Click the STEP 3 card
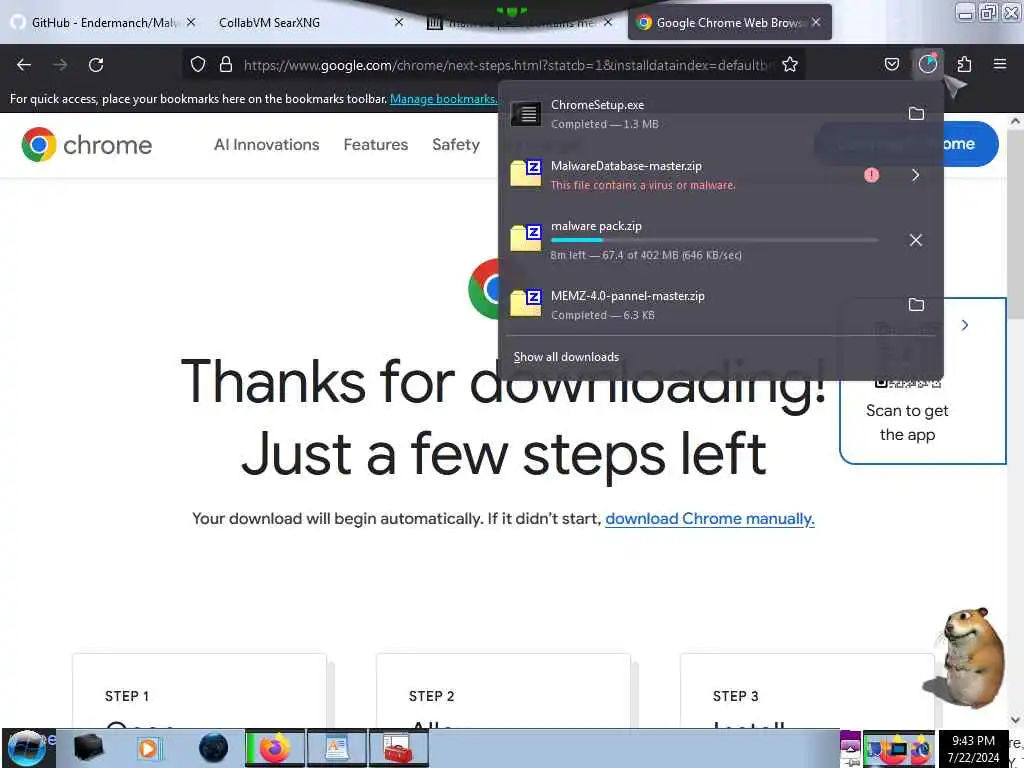This screenshot has width=1024, height=768. tap(807, 691)
